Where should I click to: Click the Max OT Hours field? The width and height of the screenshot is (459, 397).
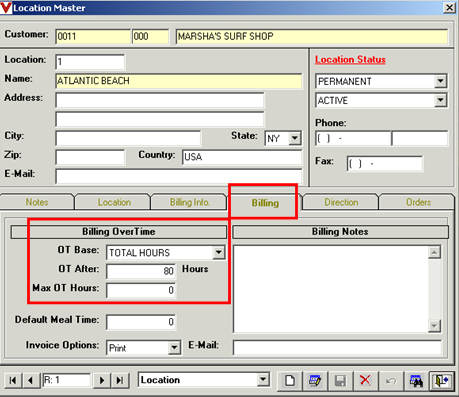(141, 290)
